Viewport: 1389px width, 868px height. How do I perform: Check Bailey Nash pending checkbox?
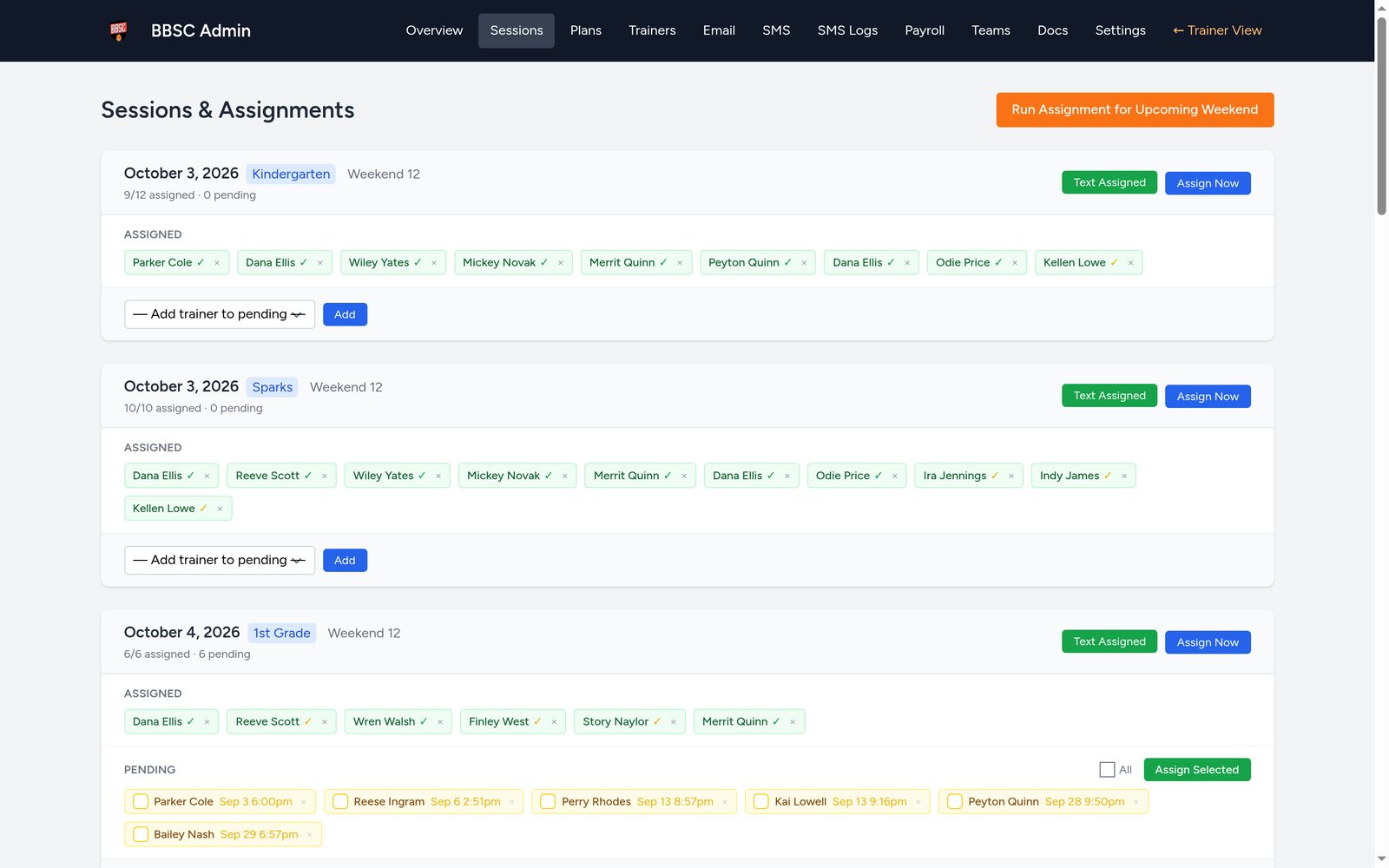[141, 835]
